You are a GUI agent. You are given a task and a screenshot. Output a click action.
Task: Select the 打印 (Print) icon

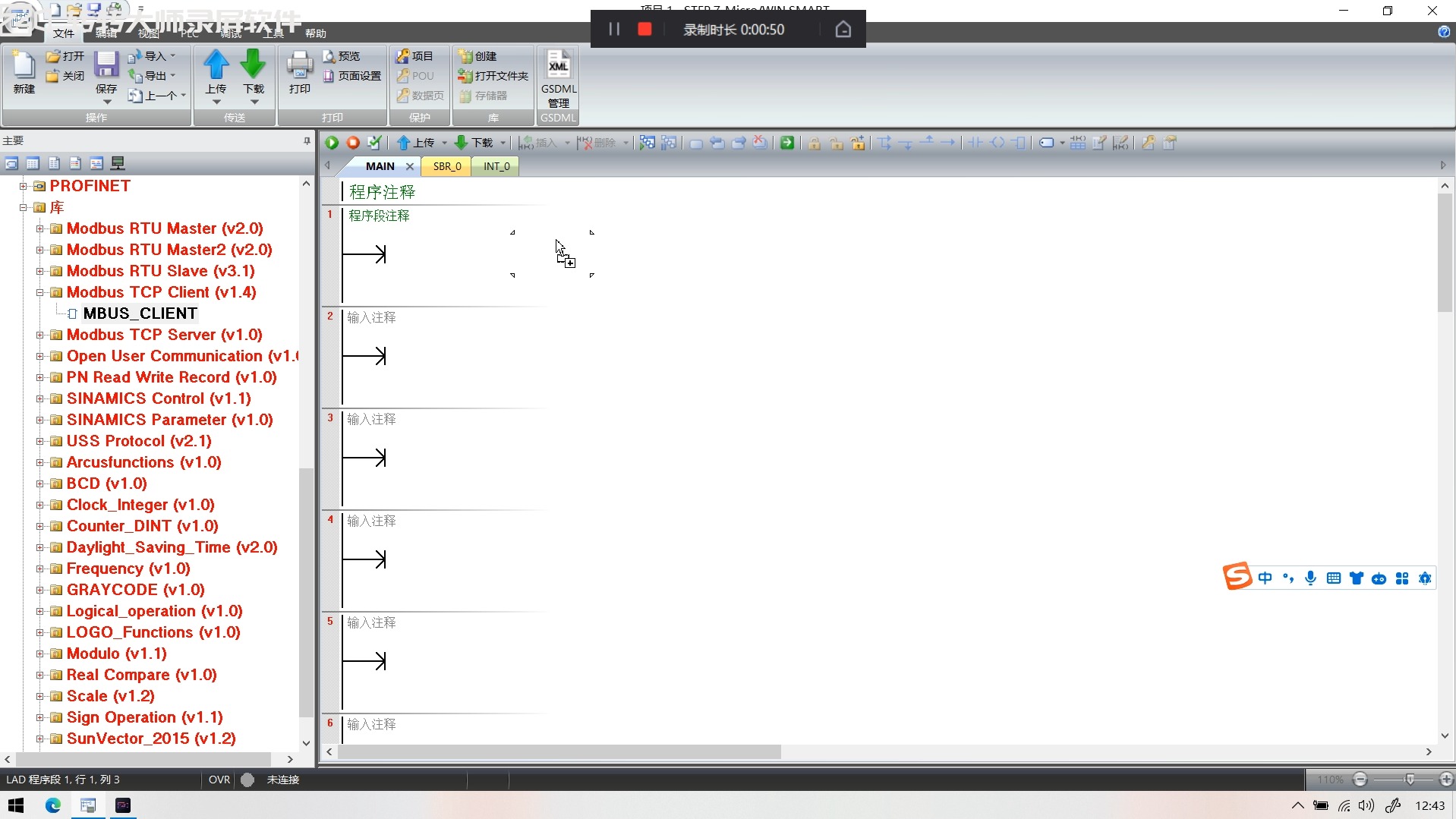pos(299,74)
